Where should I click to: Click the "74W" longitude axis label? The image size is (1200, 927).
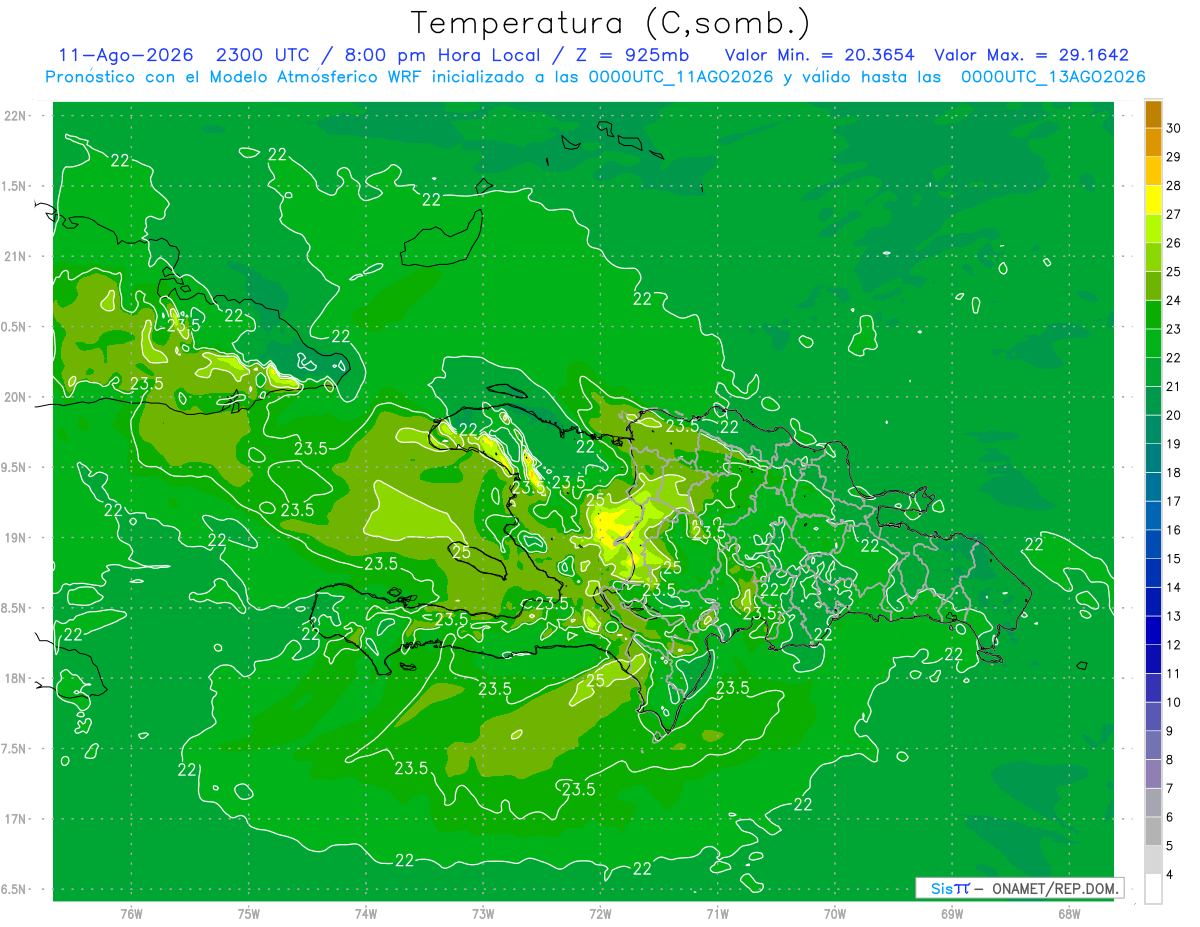[x=366, y=914]
